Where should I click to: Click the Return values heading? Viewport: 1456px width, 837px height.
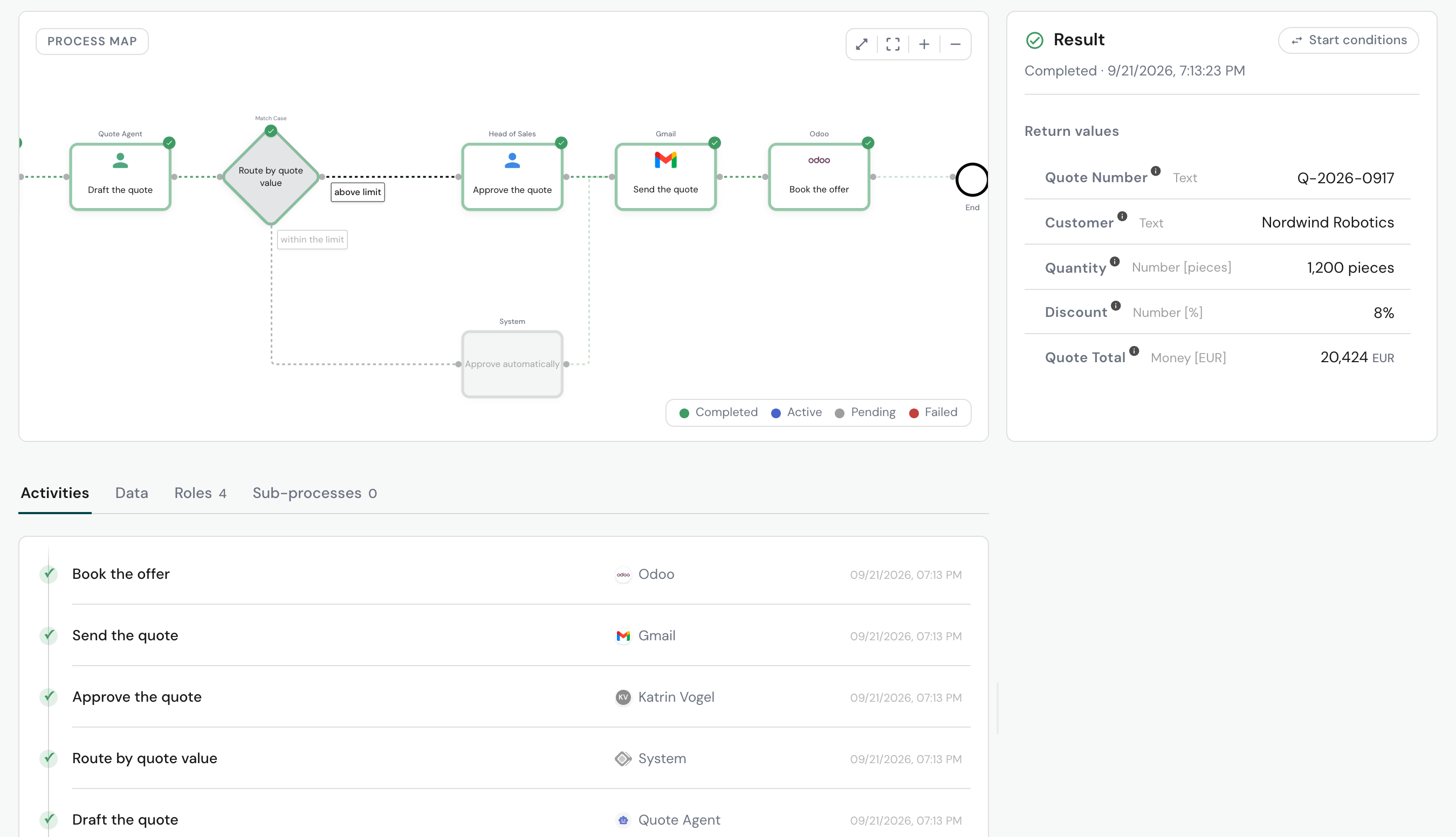[1072, 131]
